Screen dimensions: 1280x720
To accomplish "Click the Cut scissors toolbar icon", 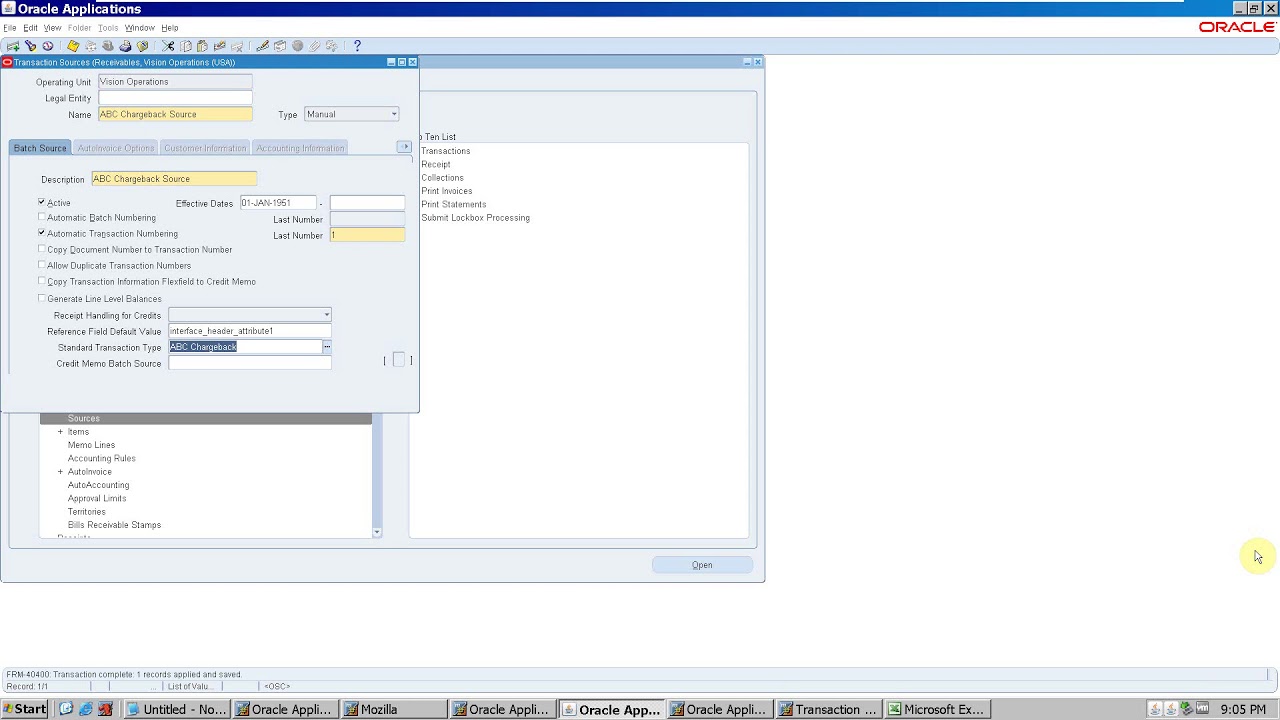I will point(168,46).
